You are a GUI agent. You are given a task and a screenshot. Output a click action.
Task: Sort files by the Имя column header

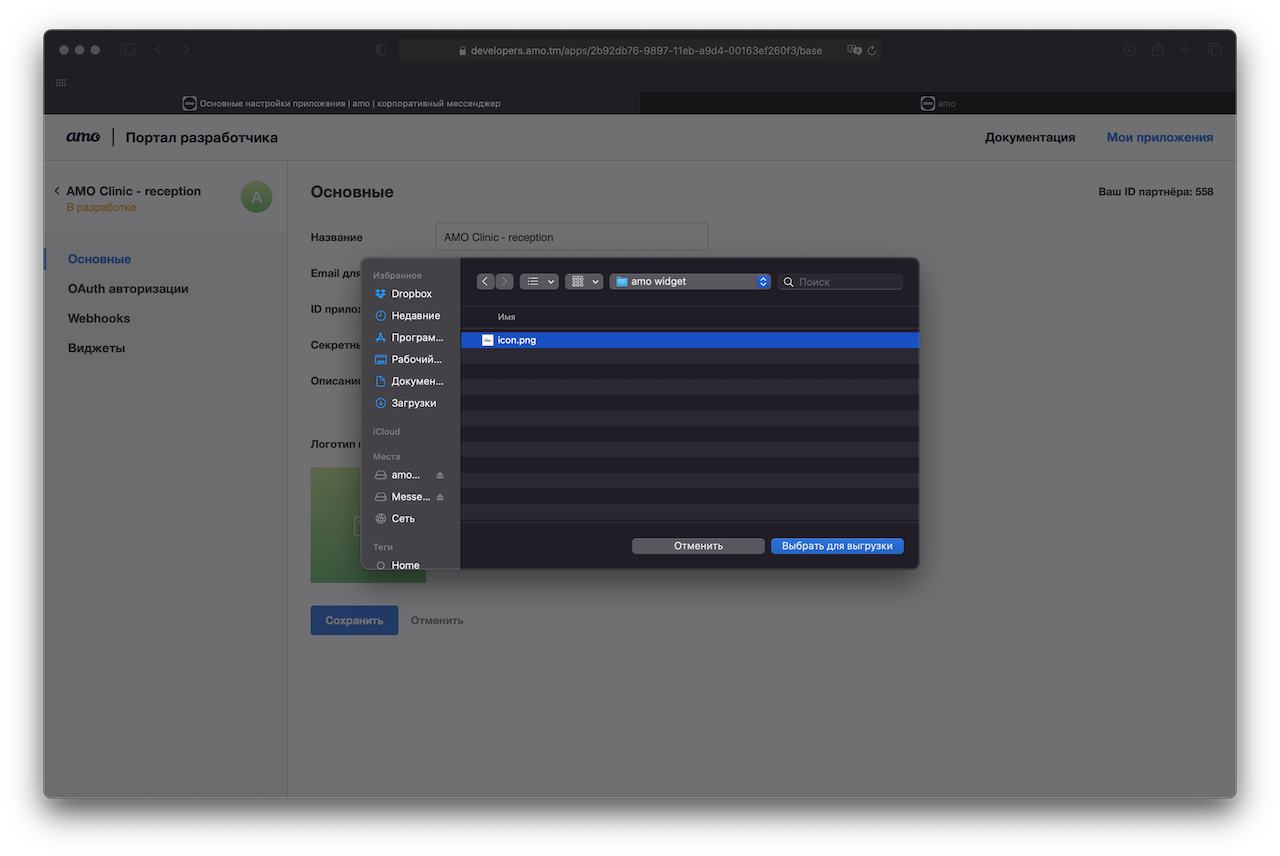[507, 317]
